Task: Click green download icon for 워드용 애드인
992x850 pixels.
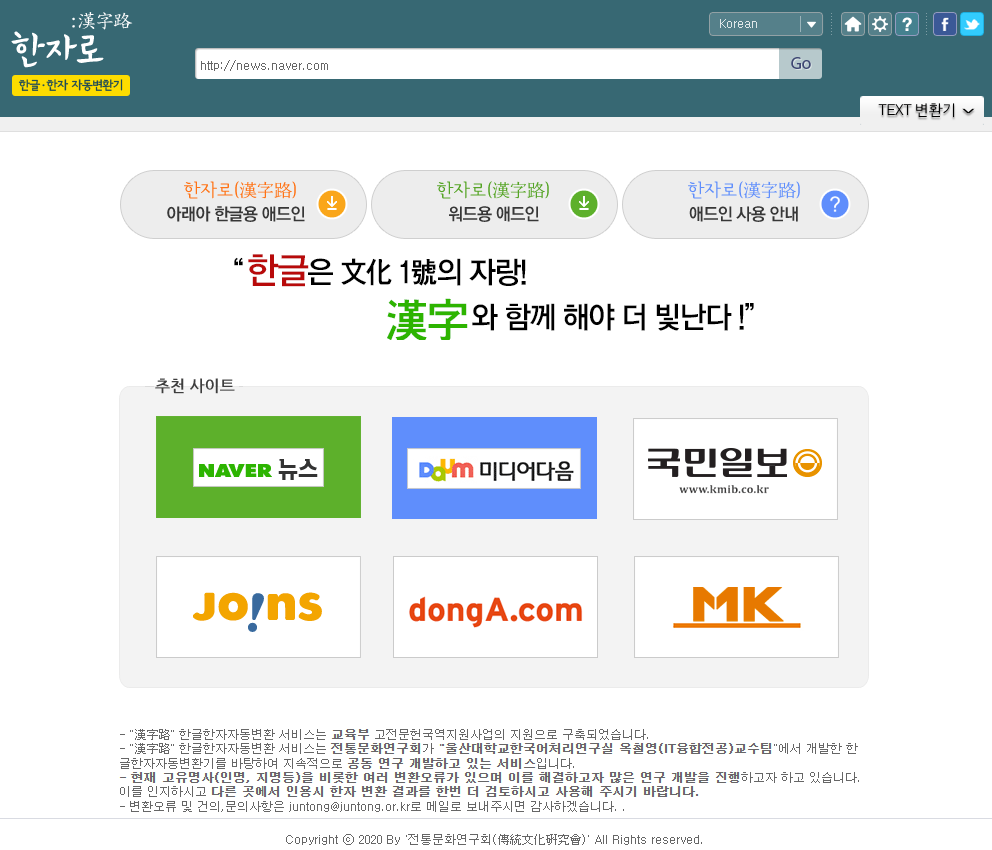Action: 583,204
